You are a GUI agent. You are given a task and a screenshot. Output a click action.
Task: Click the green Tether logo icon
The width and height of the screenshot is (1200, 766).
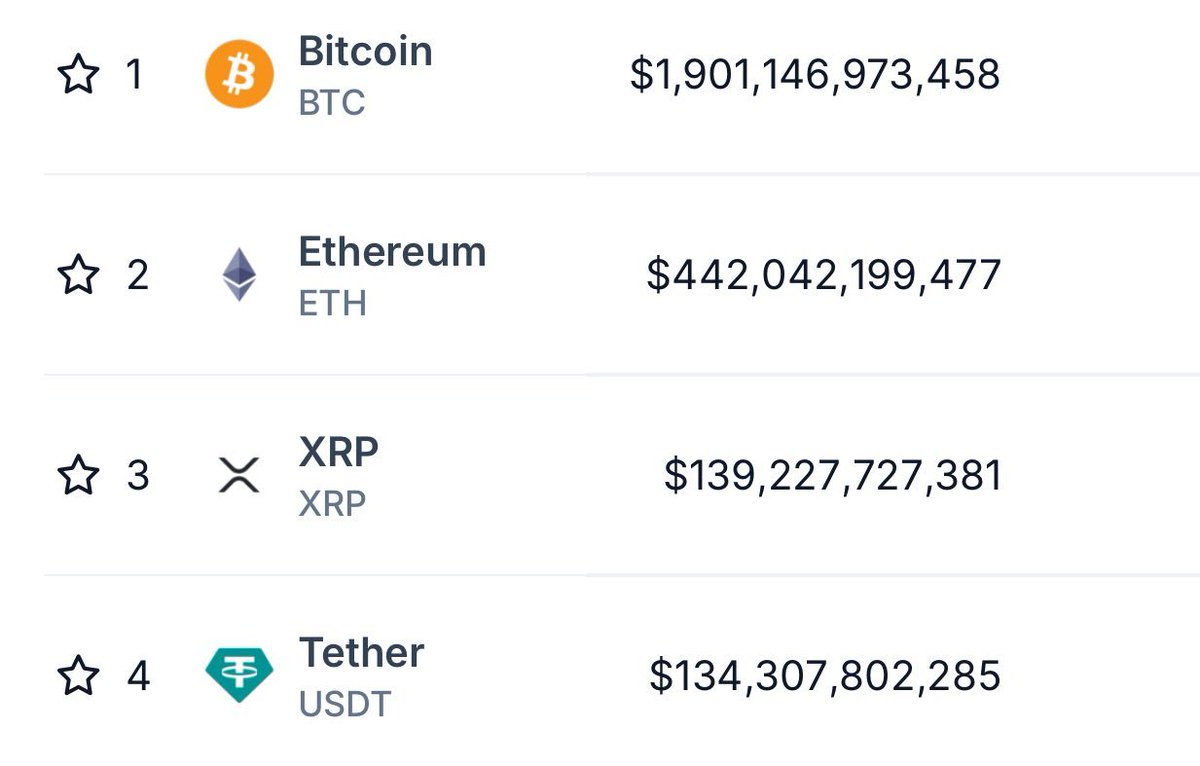(239, 675)
